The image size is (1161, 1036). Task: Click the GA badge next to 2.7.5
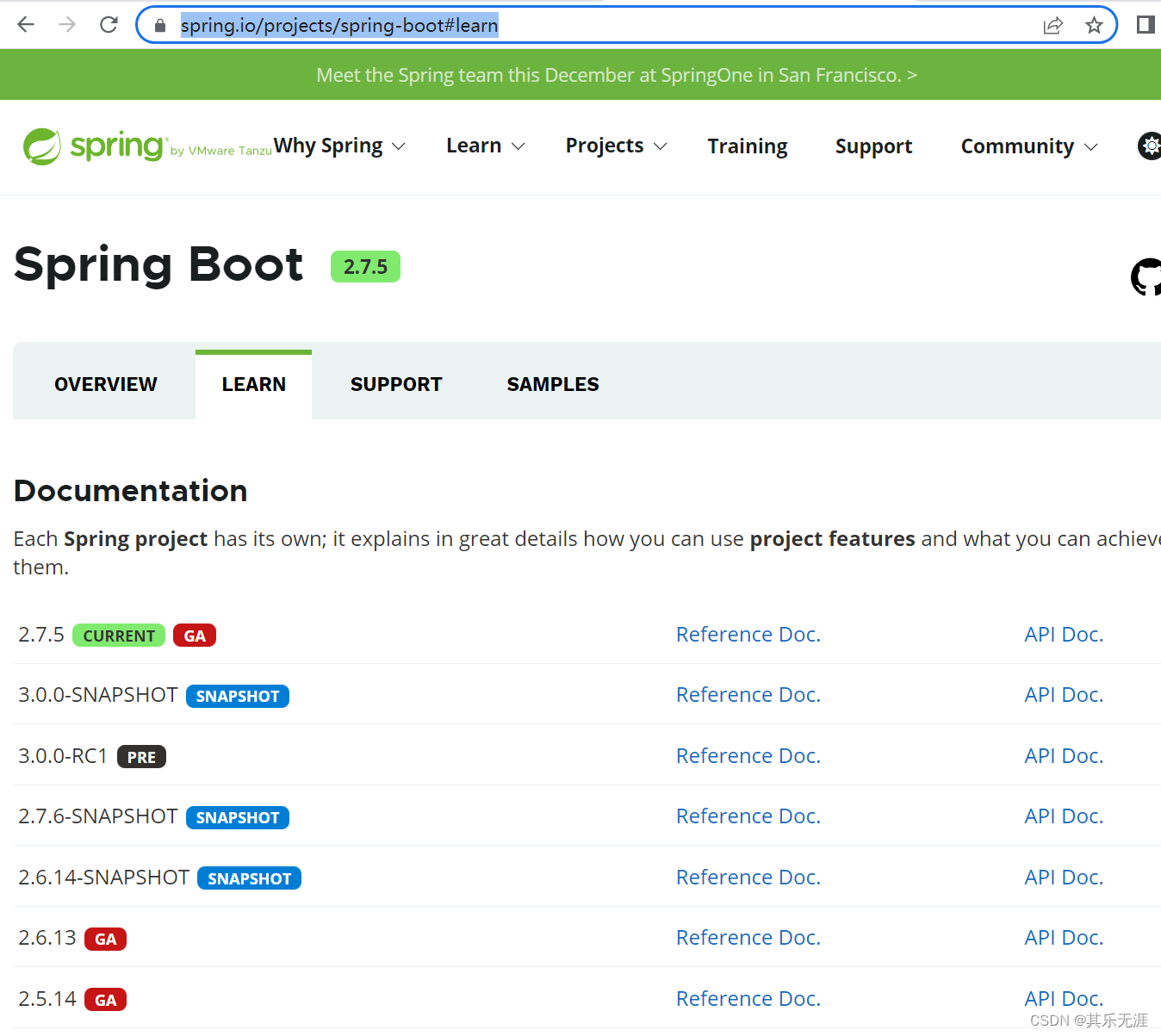[x=195, y=636]
